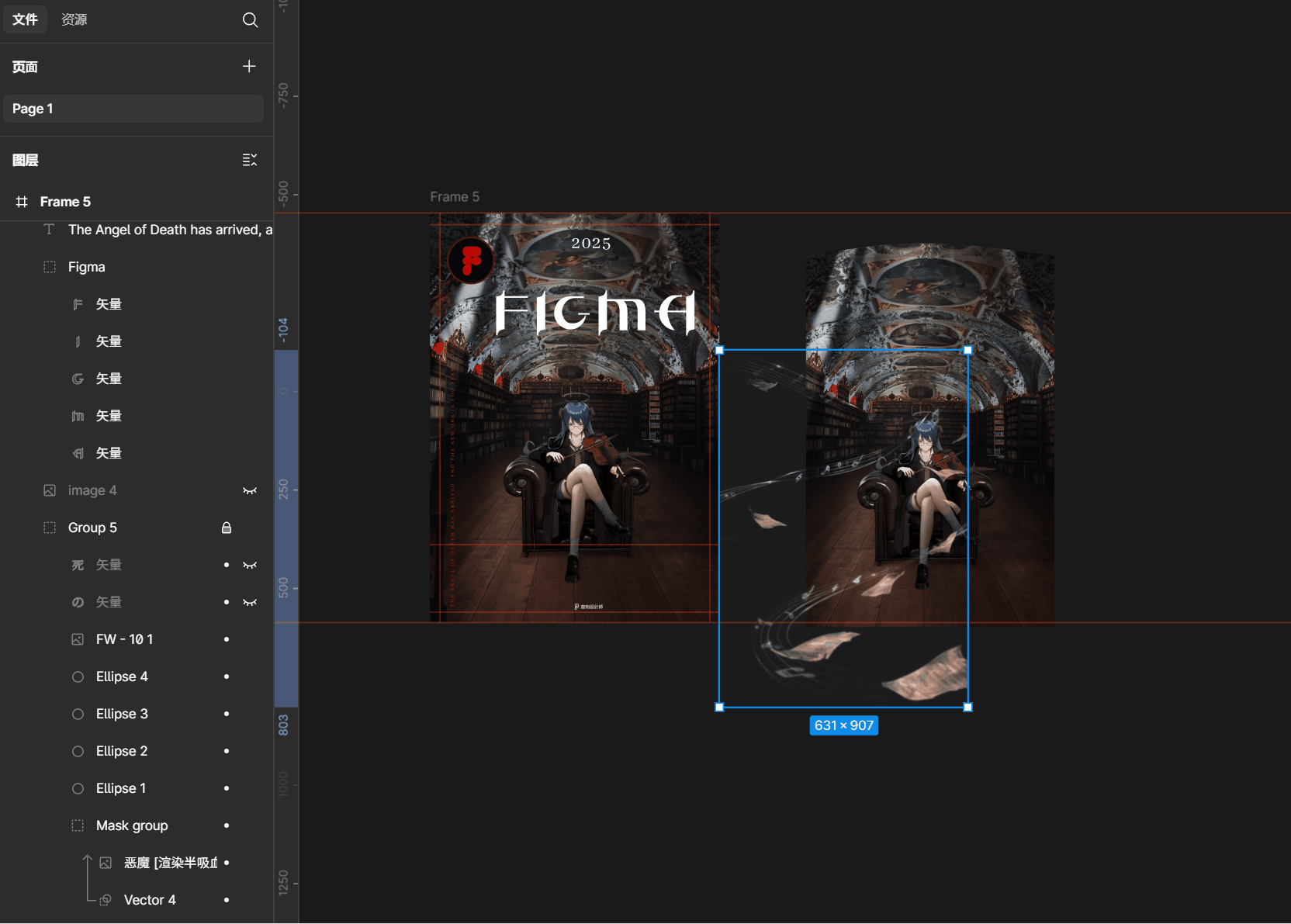Click the text icon of Angel of Death layer

(x=50, y=230)
